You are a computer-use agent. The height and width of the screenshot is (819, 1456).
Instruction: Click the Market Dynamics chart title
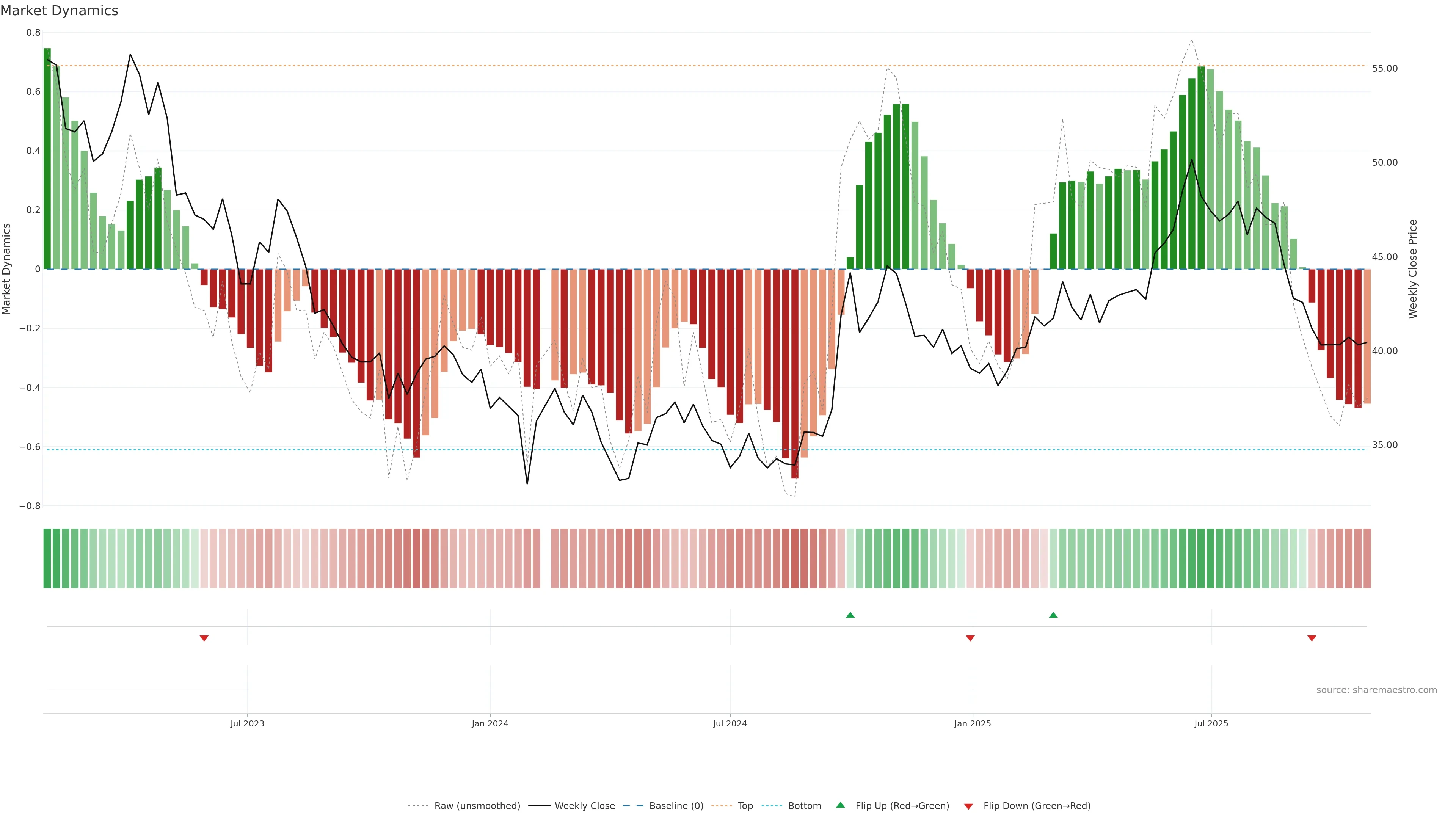60,11
